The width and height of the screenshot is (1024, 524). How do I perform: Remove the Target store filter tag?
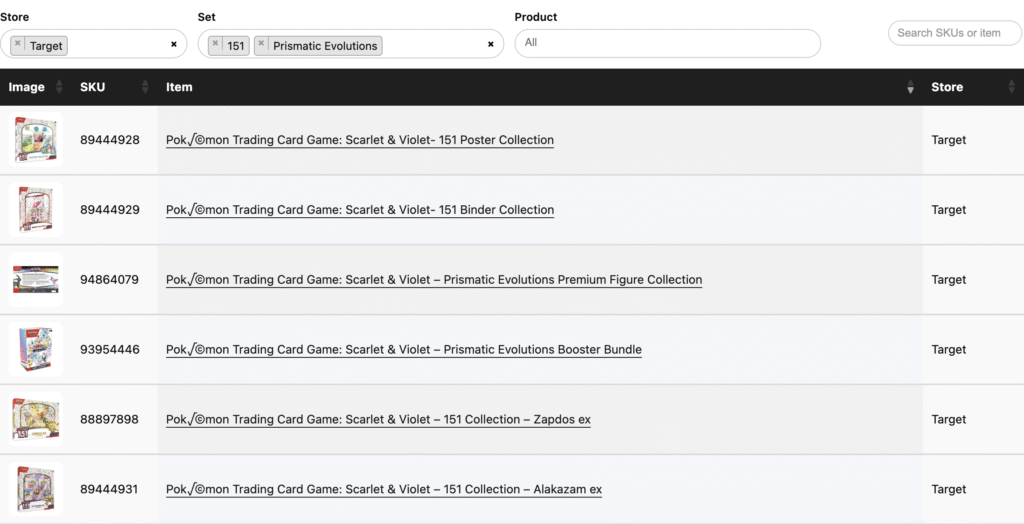(18, 44)
